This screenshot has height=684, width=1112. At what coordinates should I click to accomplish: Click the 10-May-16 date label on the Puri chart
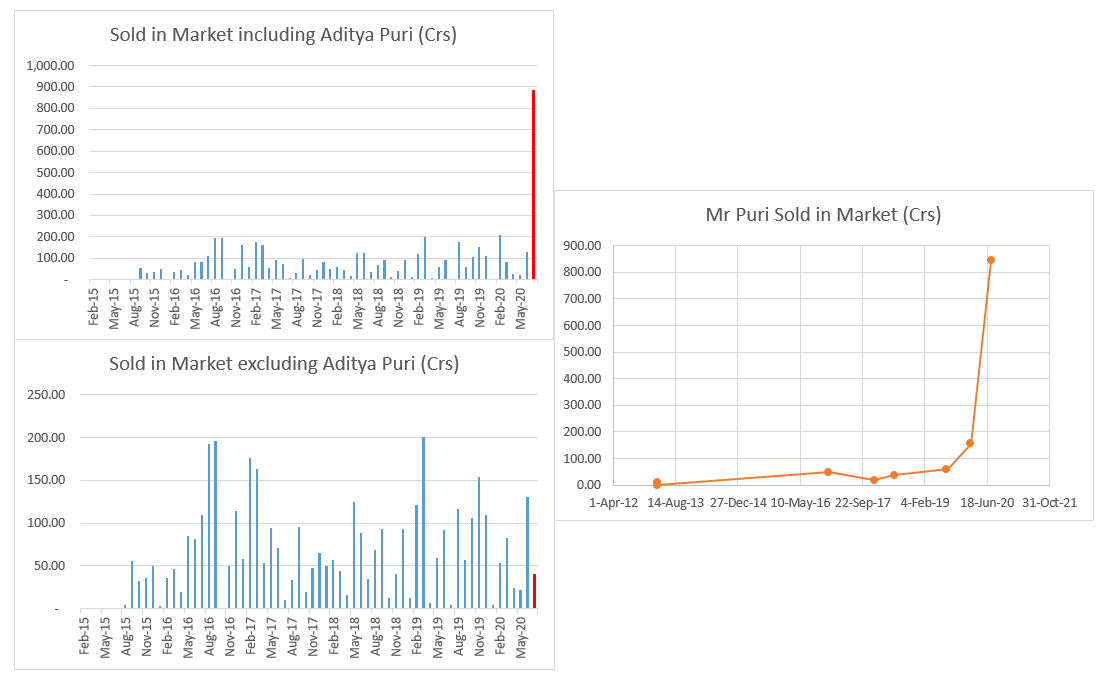point(801,502)
